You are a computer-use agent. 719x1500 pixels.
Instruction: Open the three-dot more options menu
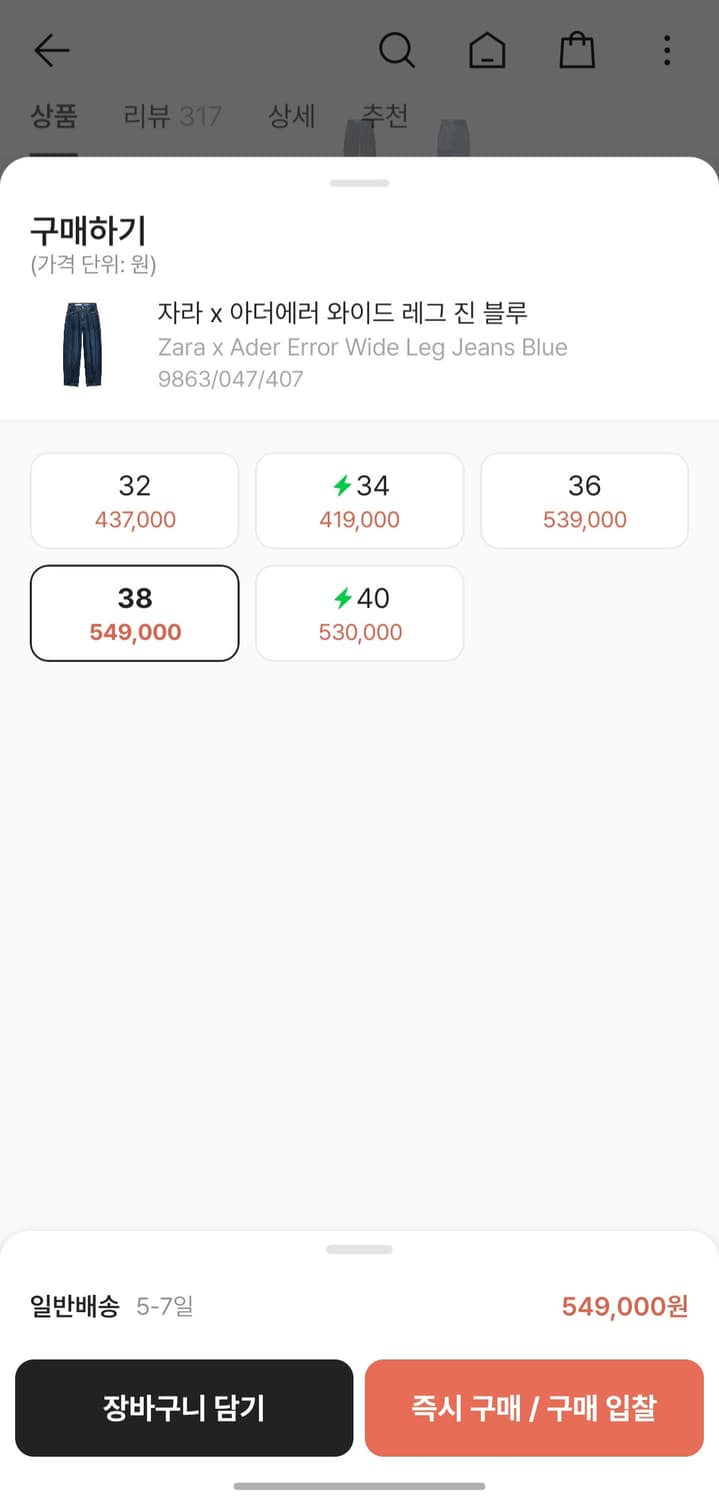(x=667, y=50)
